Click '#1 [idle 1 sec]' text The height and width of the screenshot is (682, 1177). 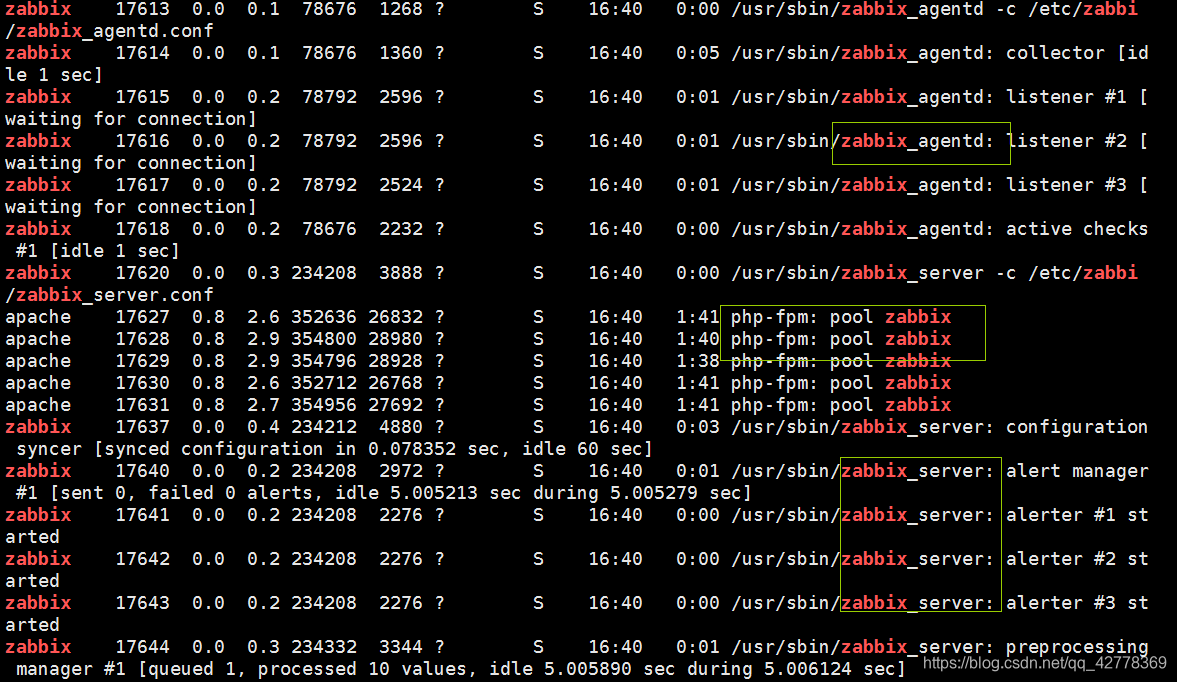pyautogui.click(x=98, y=251)
